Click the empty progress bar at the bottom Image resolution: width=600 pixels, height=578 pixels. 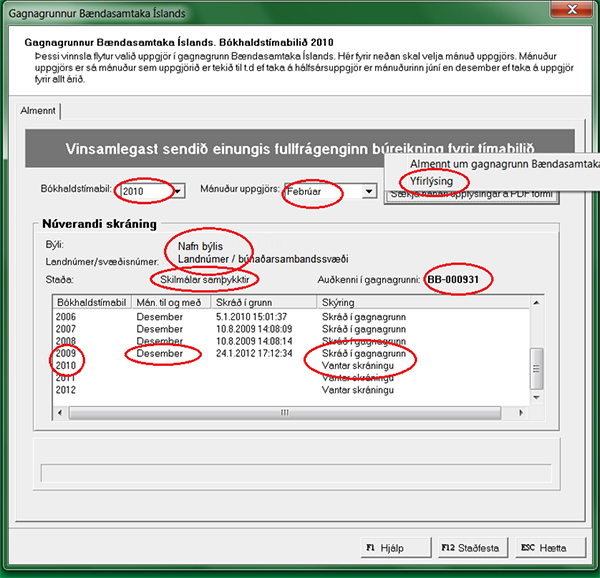(x=296, y=474)
